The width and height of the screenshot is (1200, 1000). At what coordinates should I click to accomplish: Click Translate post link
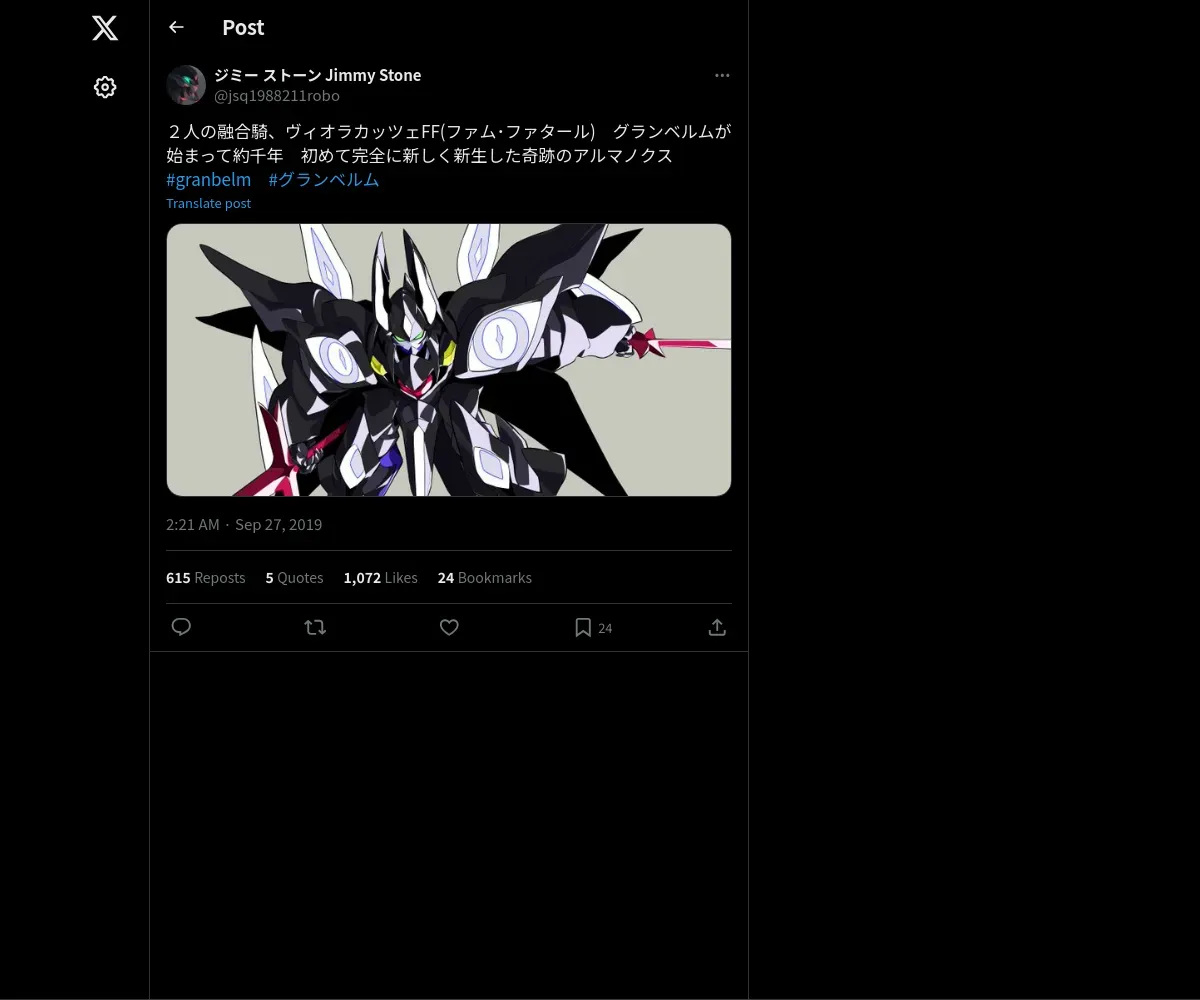pyautogui.click(x=208, y=203)
